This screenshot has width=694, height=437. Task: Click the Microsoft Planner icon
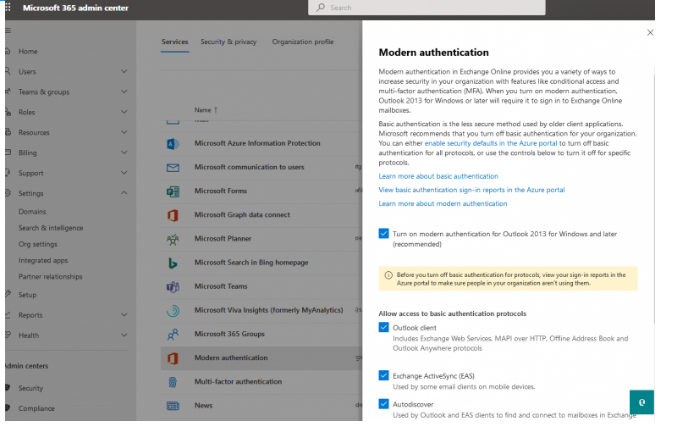coord(173,239)
